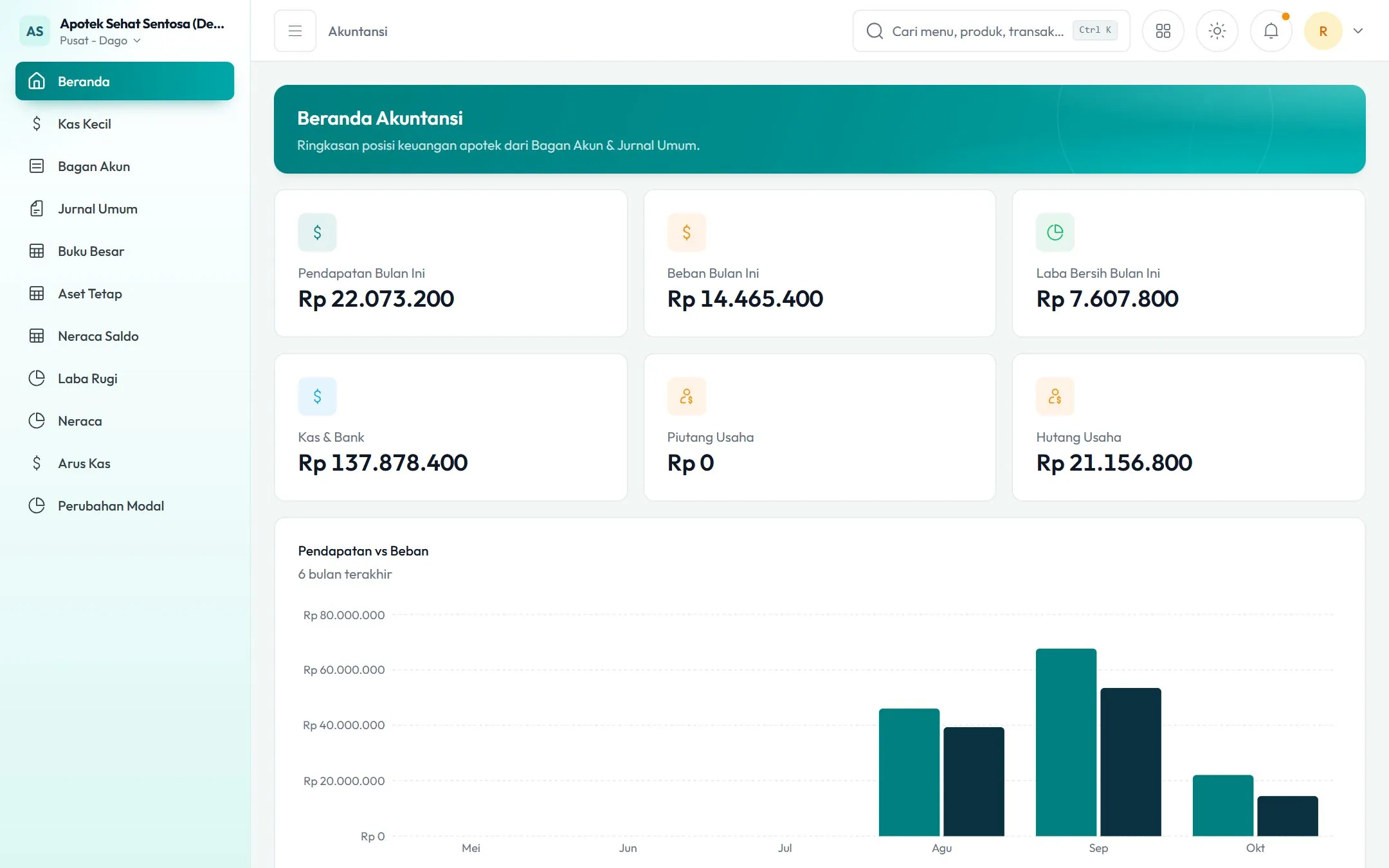Click the Rp 7.607.800 net profit value
The width and height of the screenshot is (1389, 868).
click(x=1107, y=299)
